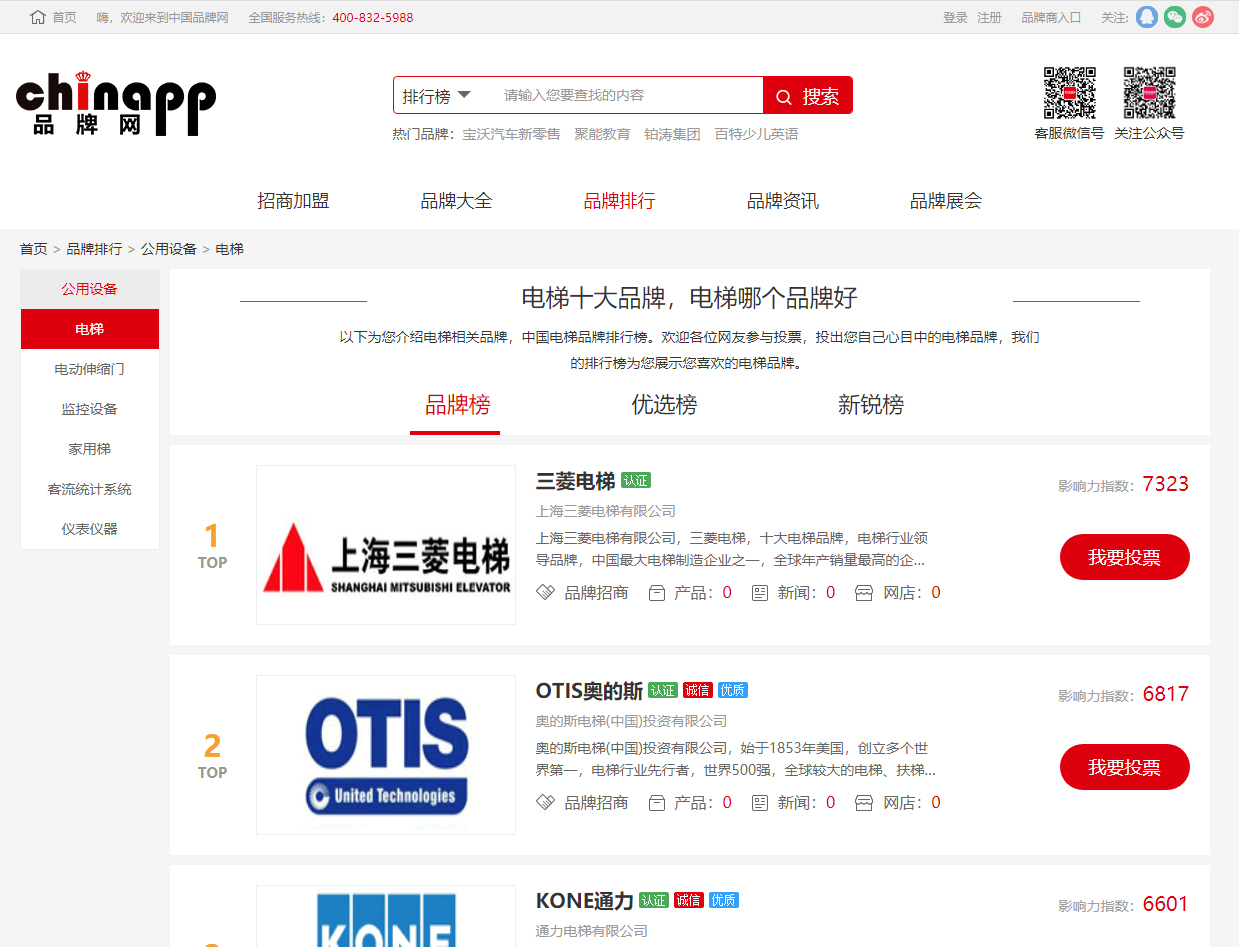Switch to the 新锐榜 tab
The image size is (1239, 947).
[871, 405]
